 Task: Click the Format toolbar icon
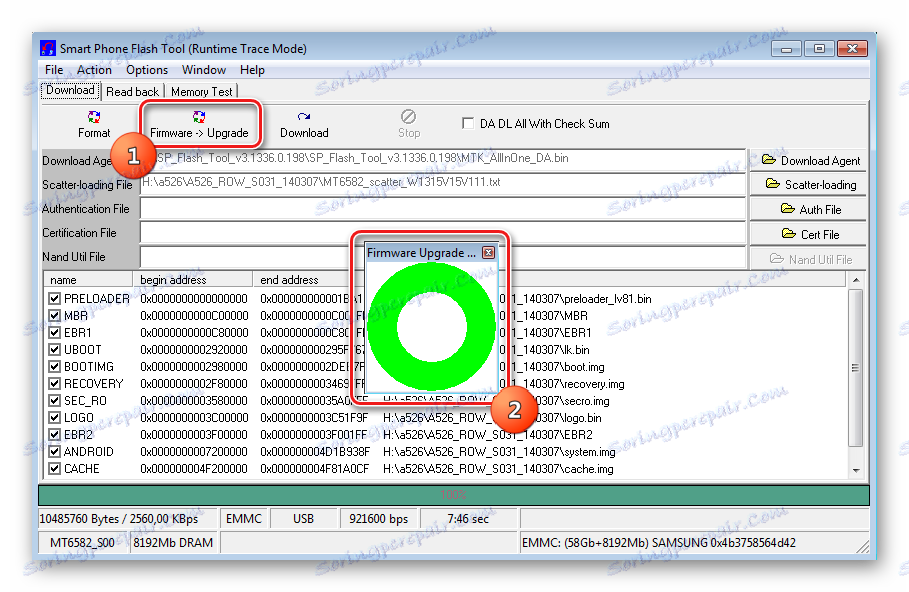tap(94, 117)
